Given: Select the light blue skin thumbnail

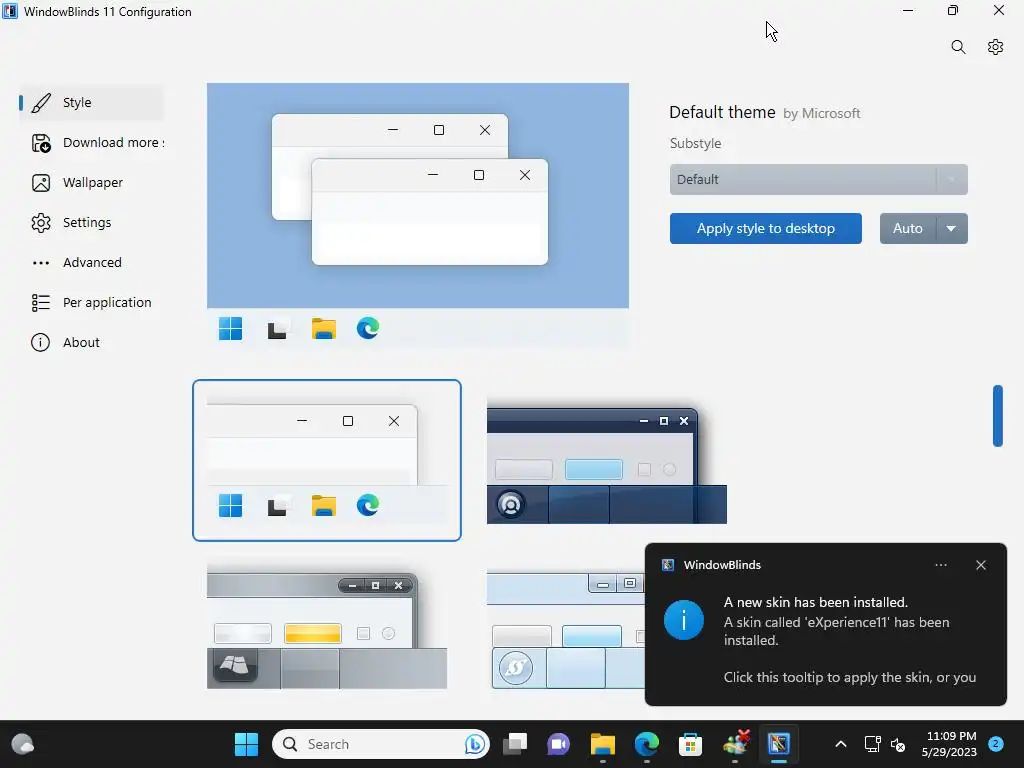Looking at the screenshot, I should [566, 630].
